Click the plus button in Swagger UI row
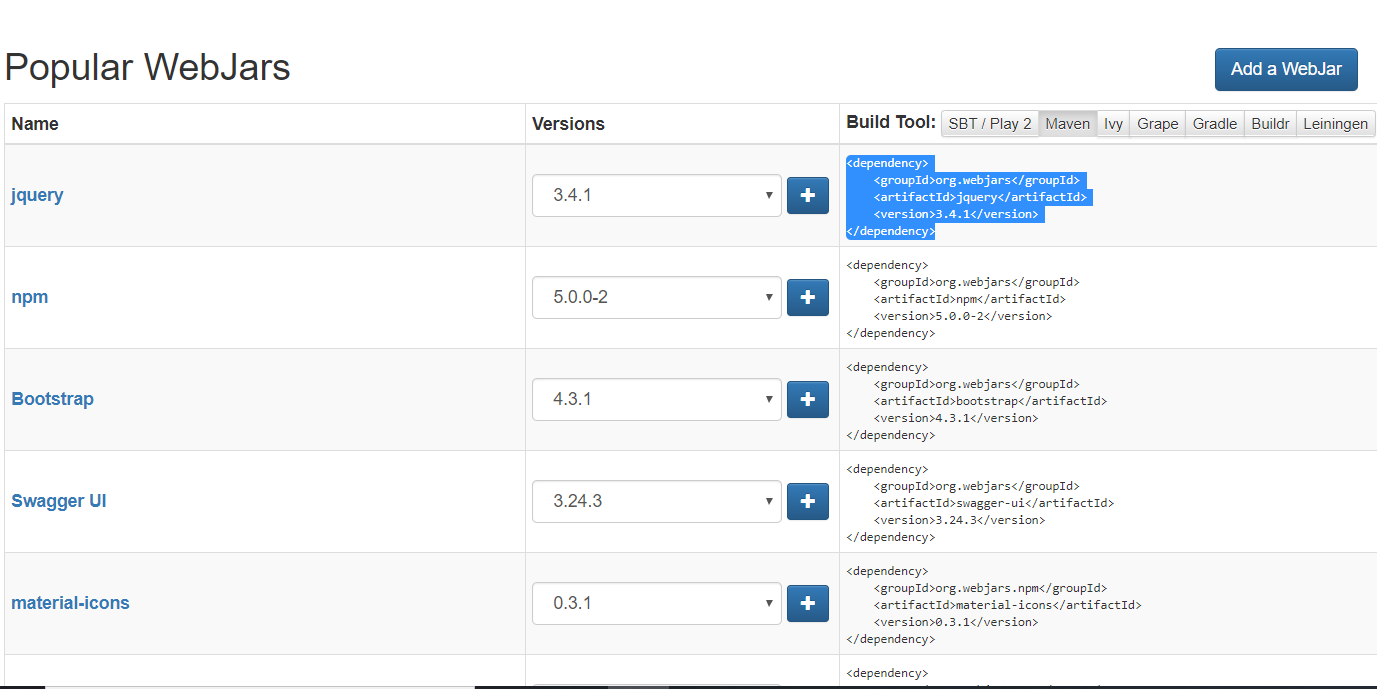The image size is (1377, 689). (808, 501)
